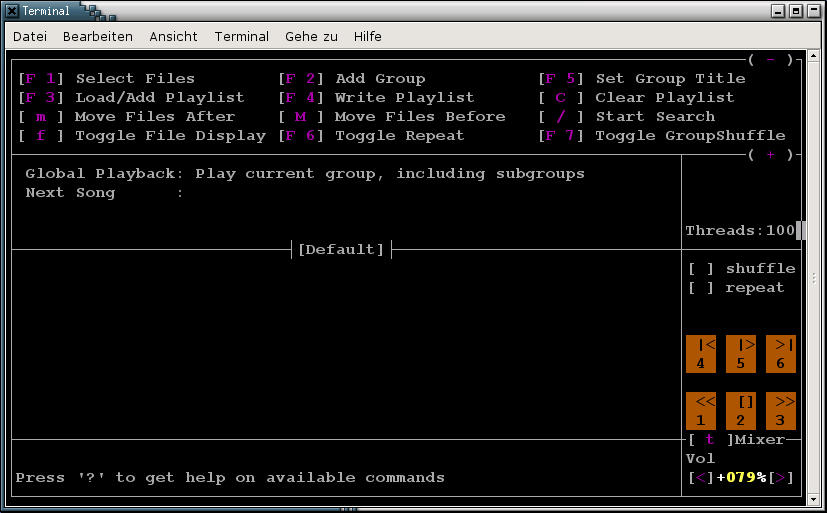This screenshot has height=513, width=827.
Task: Enable the shuffle checkbox
Action: point(702,269)
